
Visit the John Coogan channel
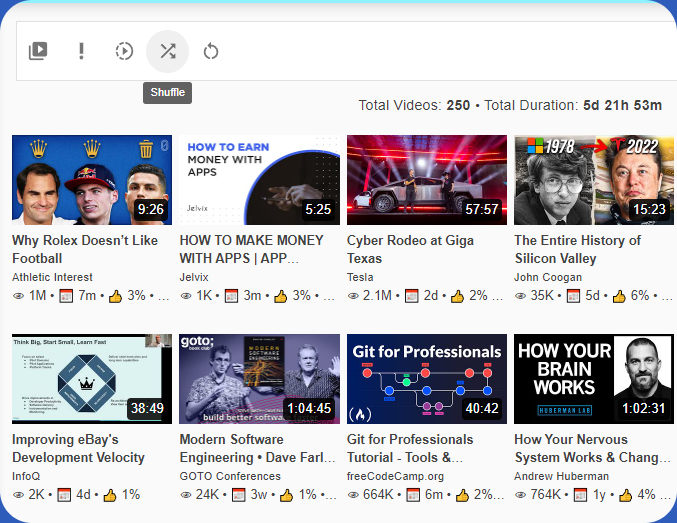point(548,277)
